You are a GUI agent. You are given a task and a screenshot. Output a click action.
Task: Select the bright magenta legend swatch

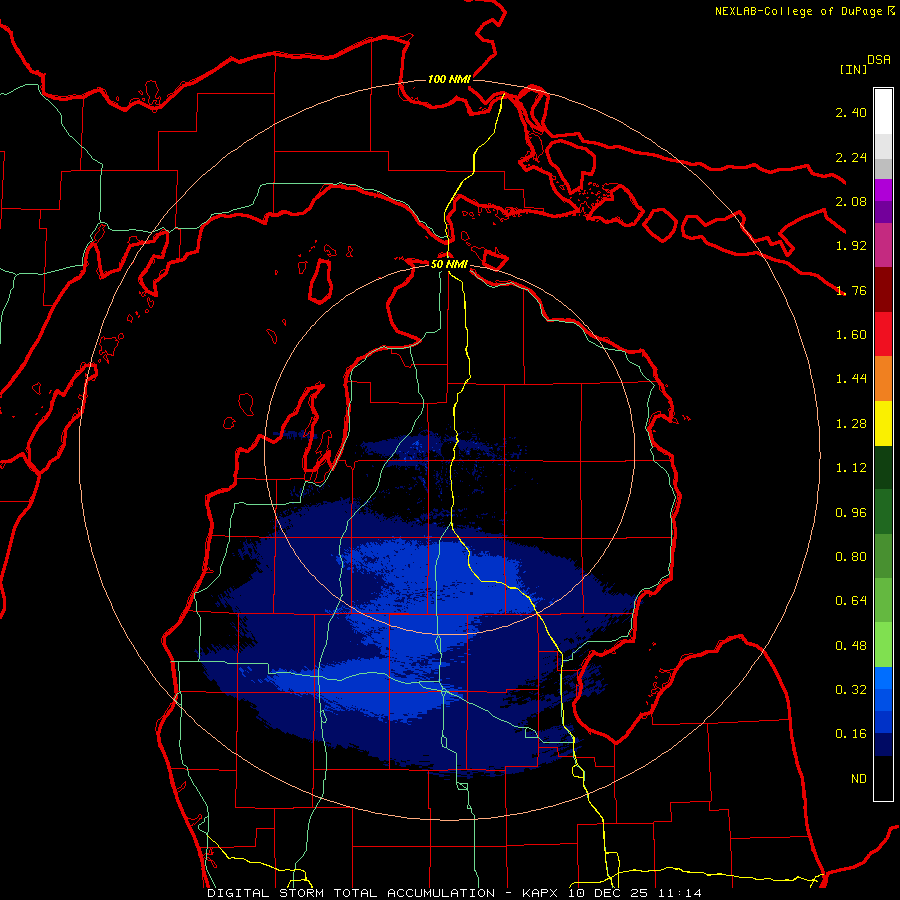(x=883, y=190)
